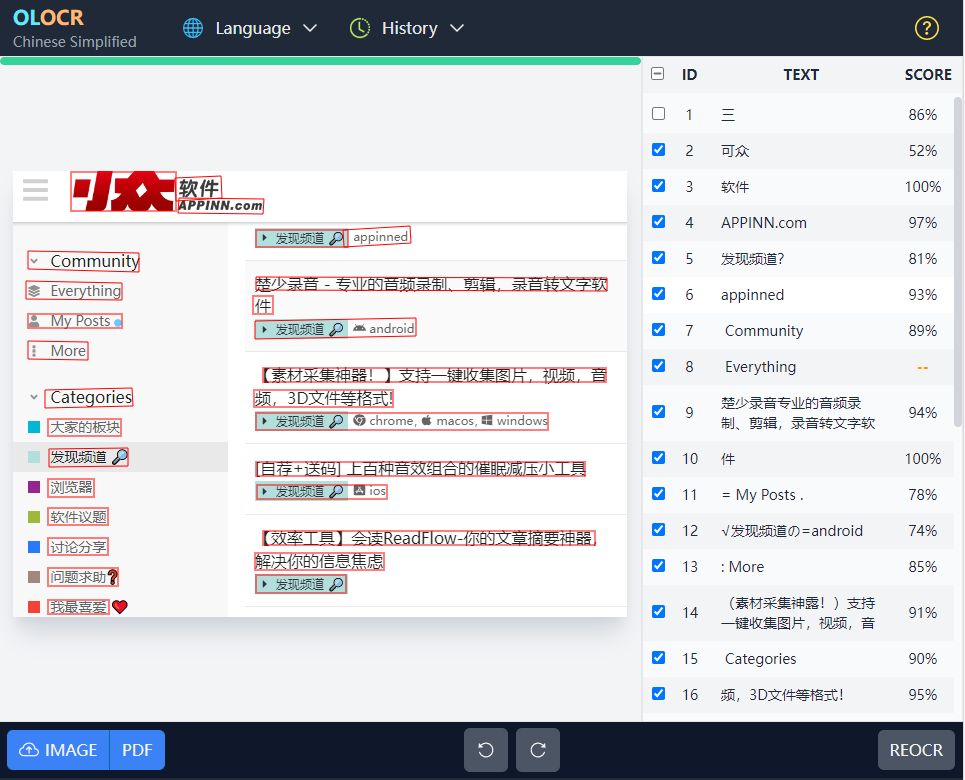
Task: Click the PDF upload button
Action: pyautogui.click(x=137, y=750)
